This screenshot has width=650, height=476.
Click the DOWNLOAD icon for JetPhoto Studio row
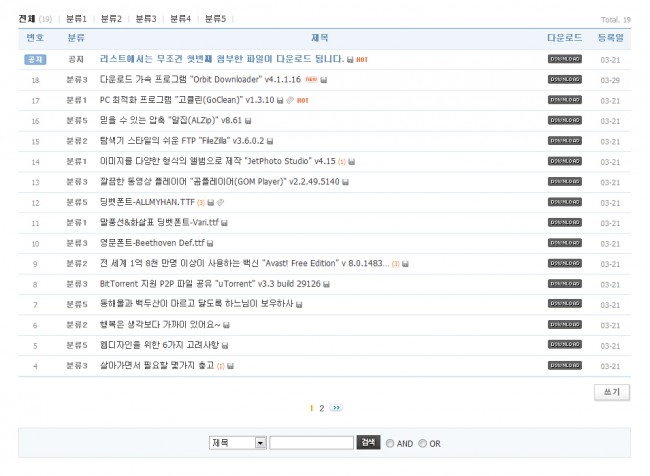[564, 161]
